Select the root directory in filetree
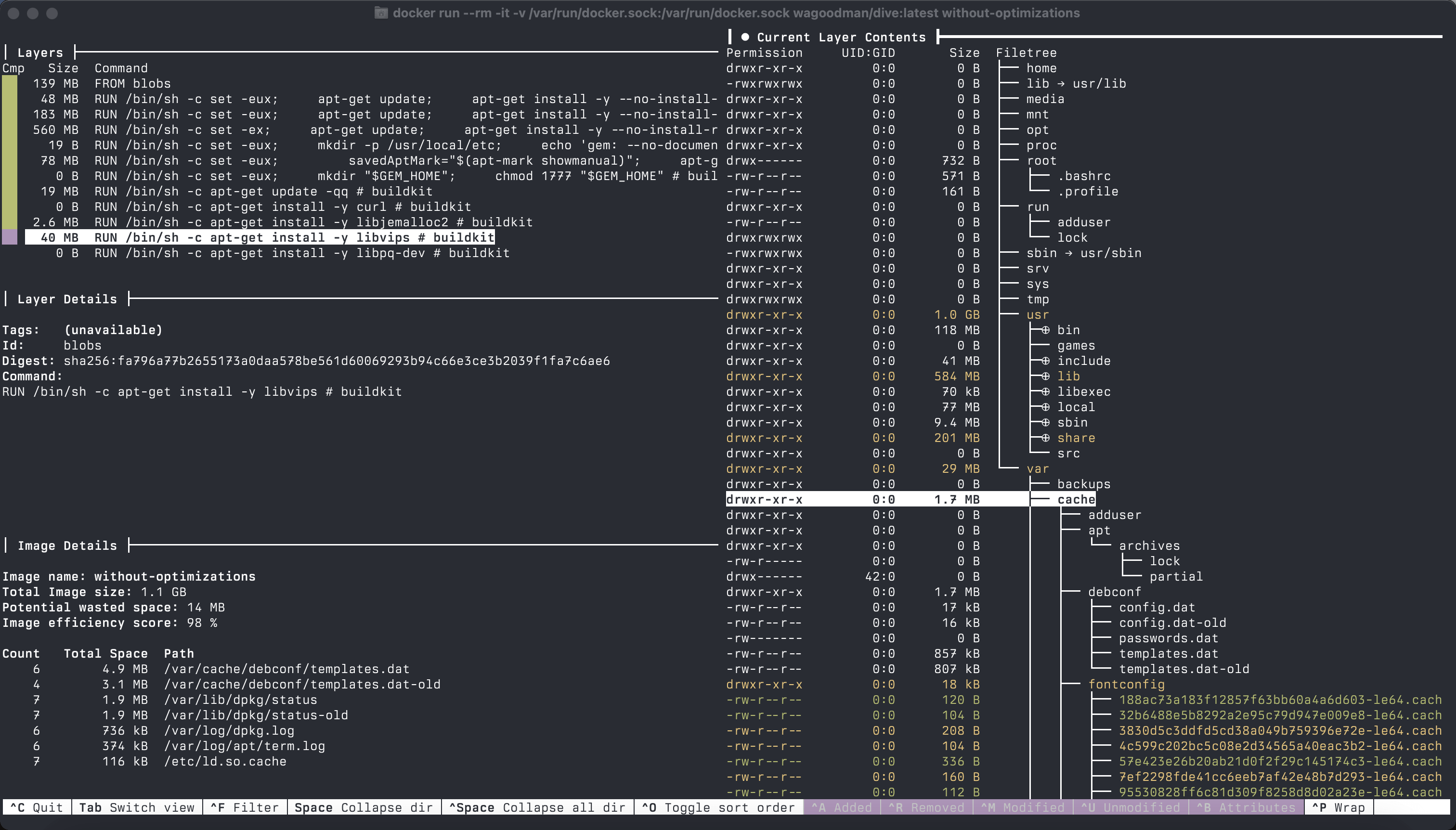 coord(1041,160)
